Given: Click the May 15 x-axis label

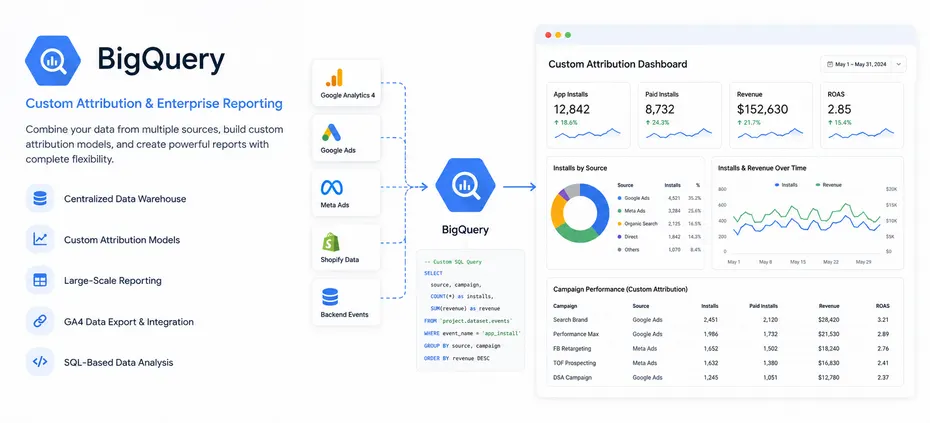Looking at the screenshot, I should (x=798, y=262).
